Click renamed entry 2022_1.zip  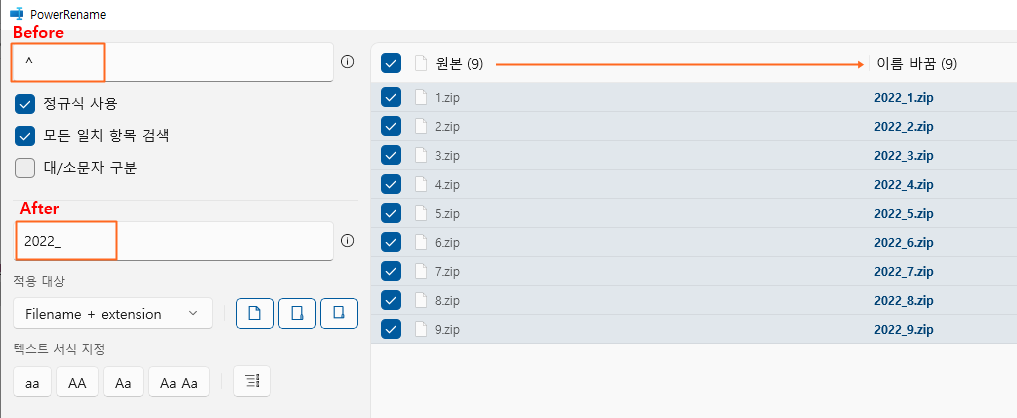(x=903, y=98)
